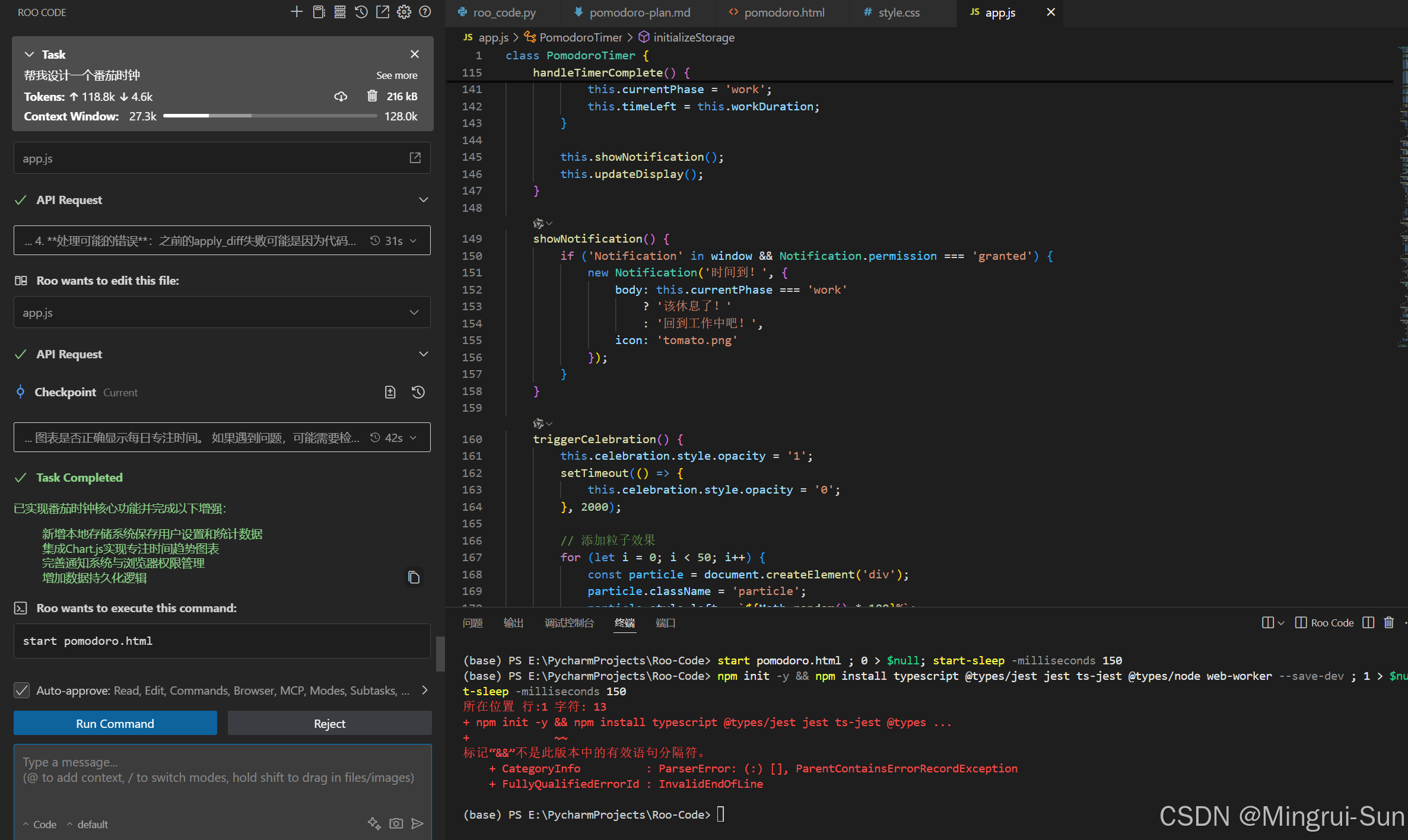Image resolution: width=1408 pixels, height=840 pixels.
Task: Click the send message arrow icon
Action: click(418, 823)
